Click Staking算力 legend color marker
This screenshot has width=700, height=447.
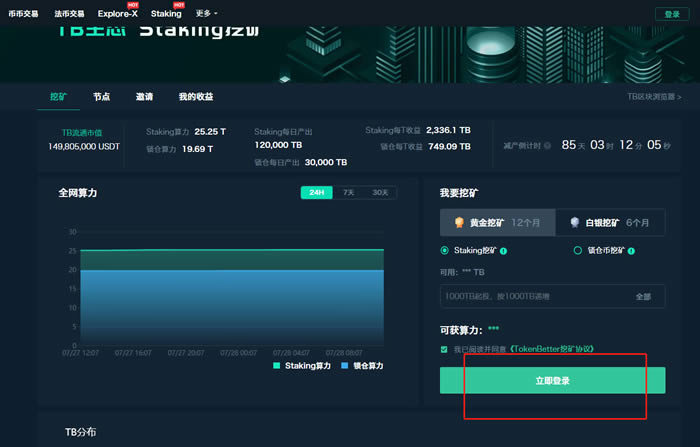(x=277, y=366)
